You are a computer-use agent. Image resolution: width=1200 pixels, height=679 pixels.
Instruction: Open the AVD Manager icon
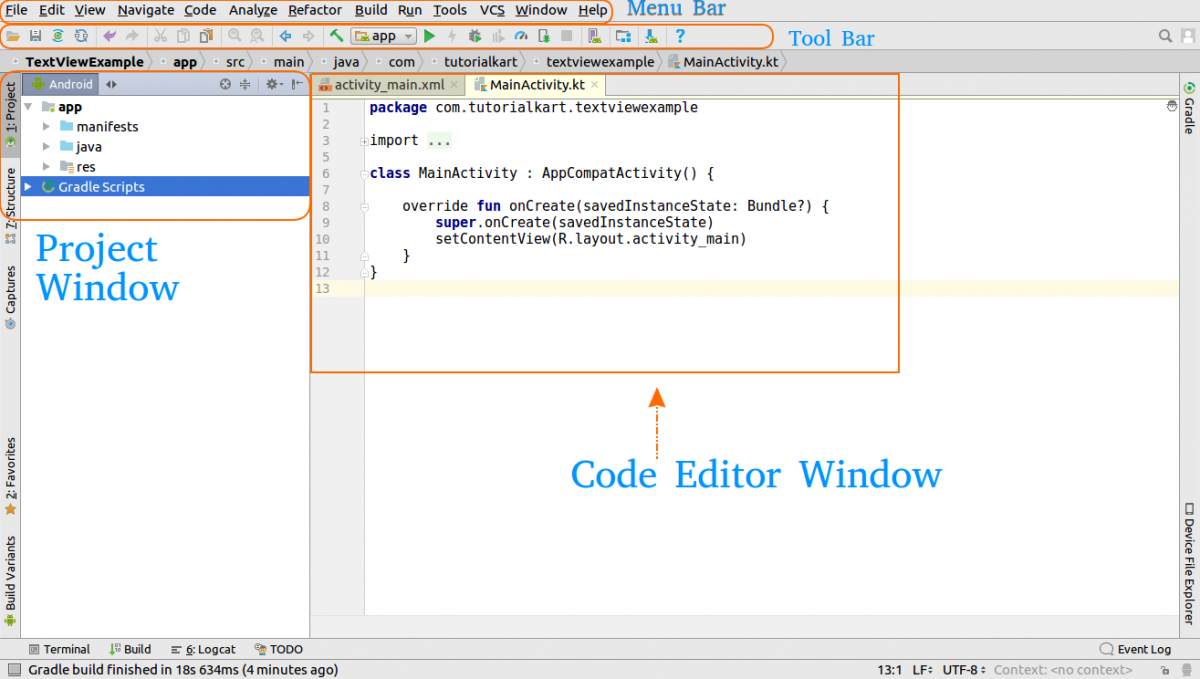[595, 36]
